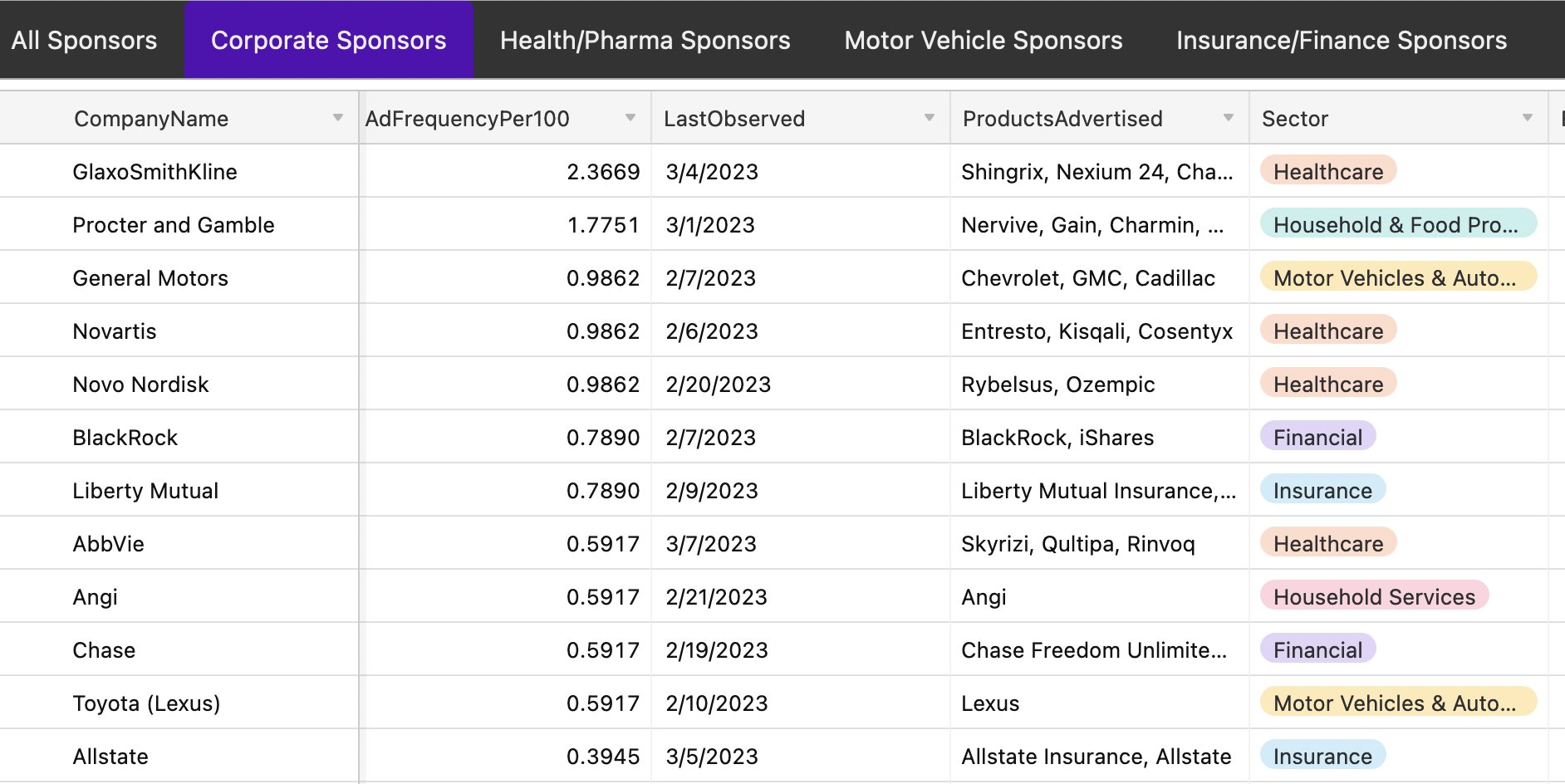Click the 2/20/2023 date cell for Novo Nordisk

pyautogui.click(x=801, y=384)
